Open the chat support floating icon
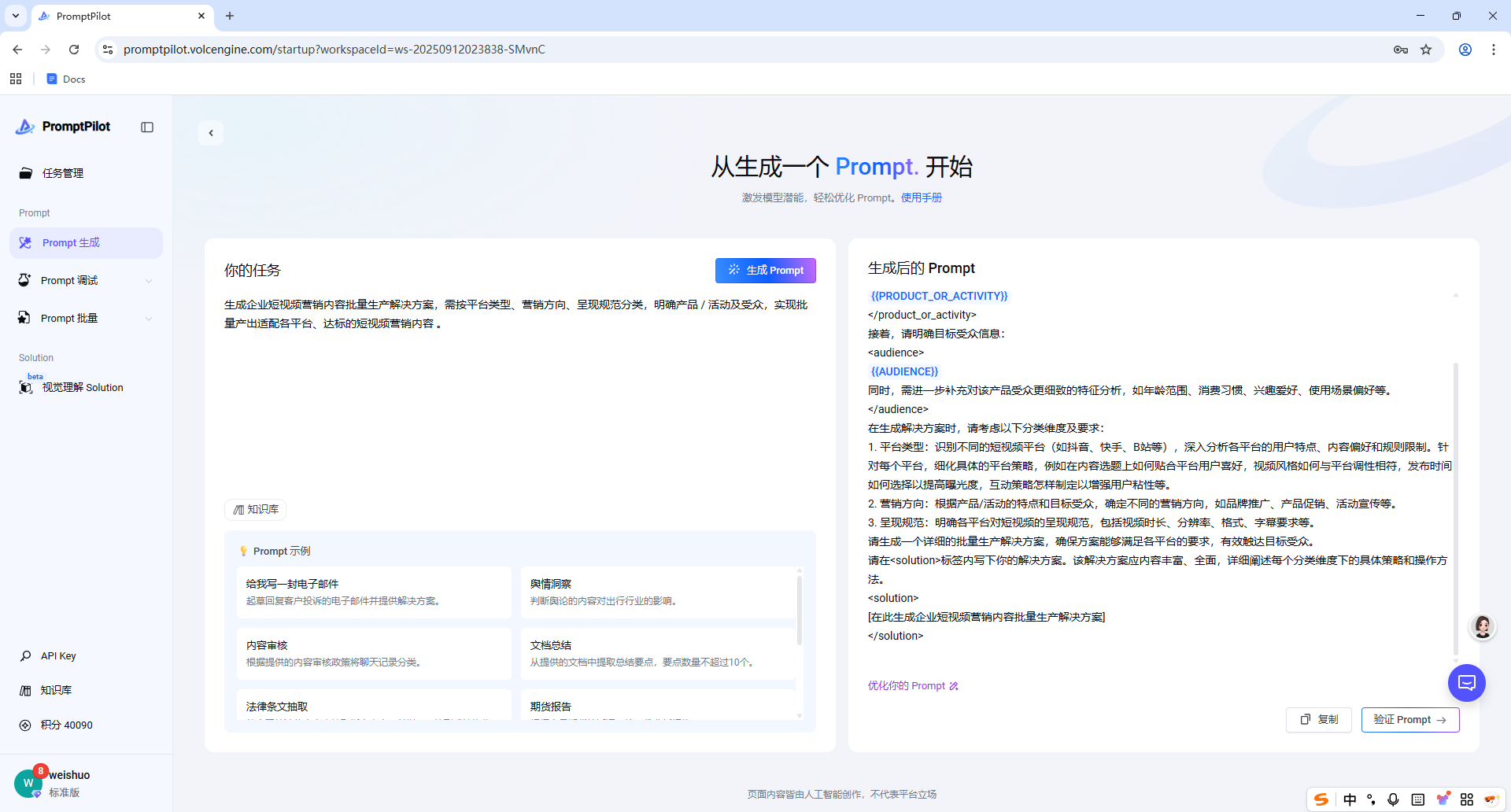The height and width of the screenshot is (812, 1511). point(1466,683)
